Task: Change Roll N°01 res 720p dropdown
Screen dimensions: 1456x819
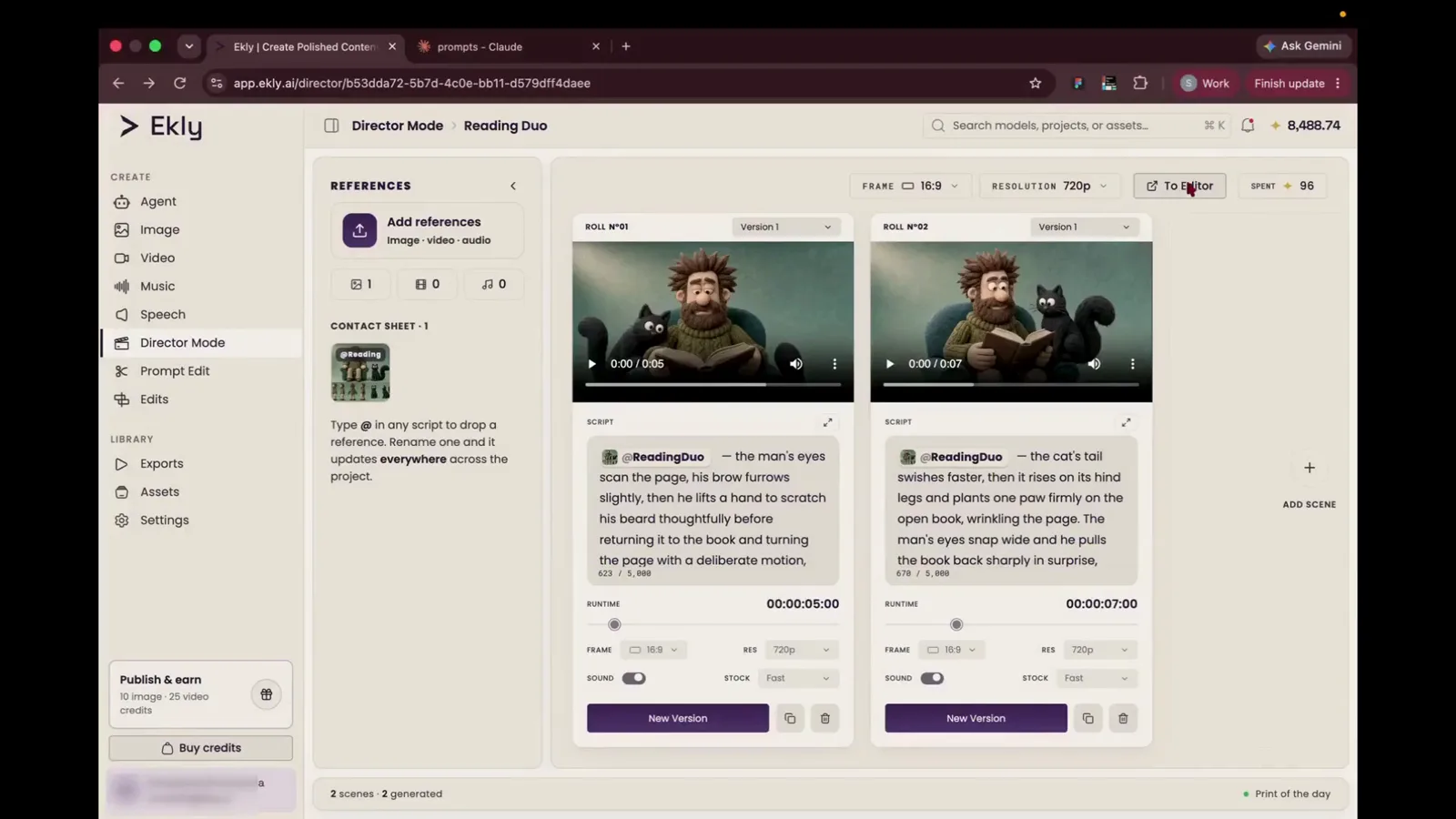Action: pos(801,650)
